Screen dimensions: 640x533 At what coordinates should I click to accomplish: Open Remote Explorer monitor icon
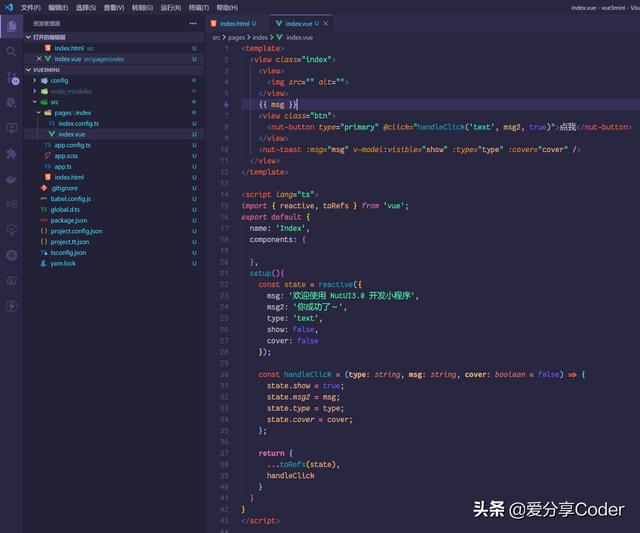click(11, 128)
